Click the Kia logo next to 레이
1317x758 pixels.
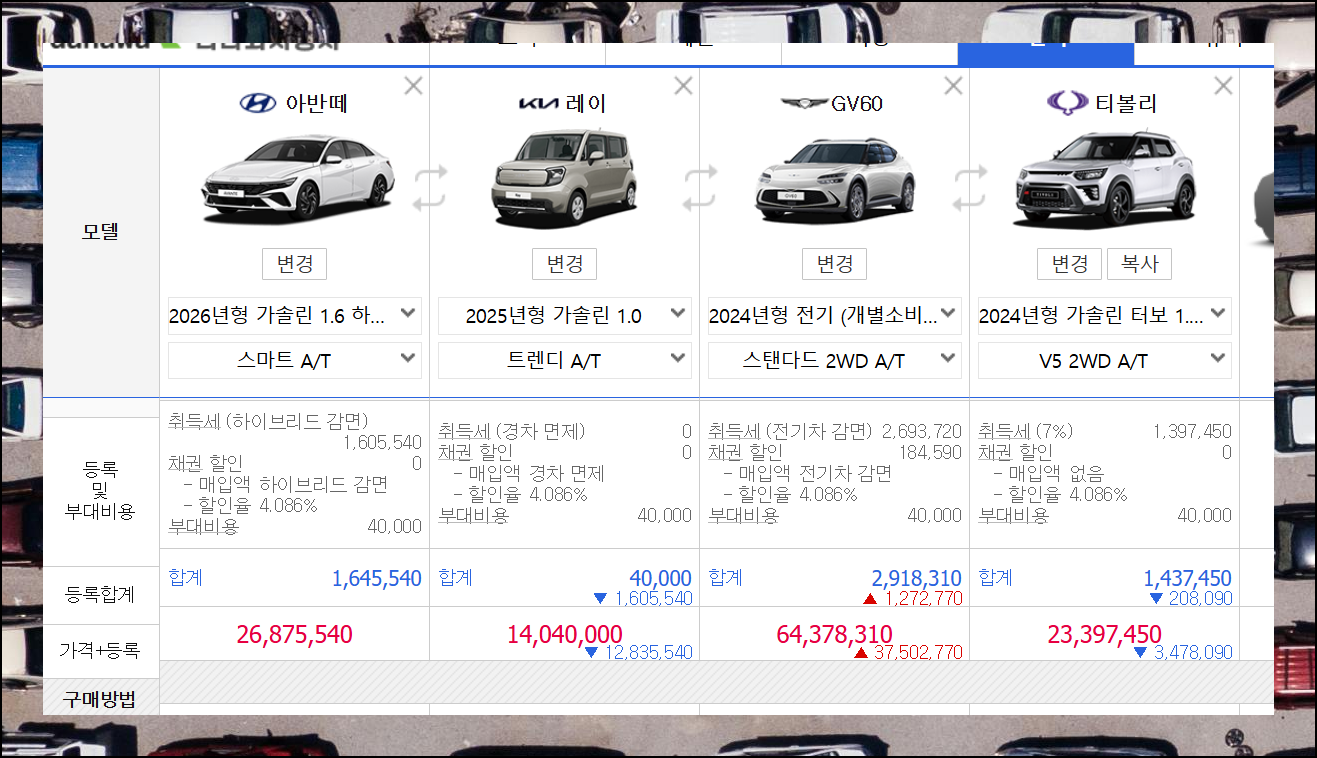pyautogui.click(x=540, y=104)
